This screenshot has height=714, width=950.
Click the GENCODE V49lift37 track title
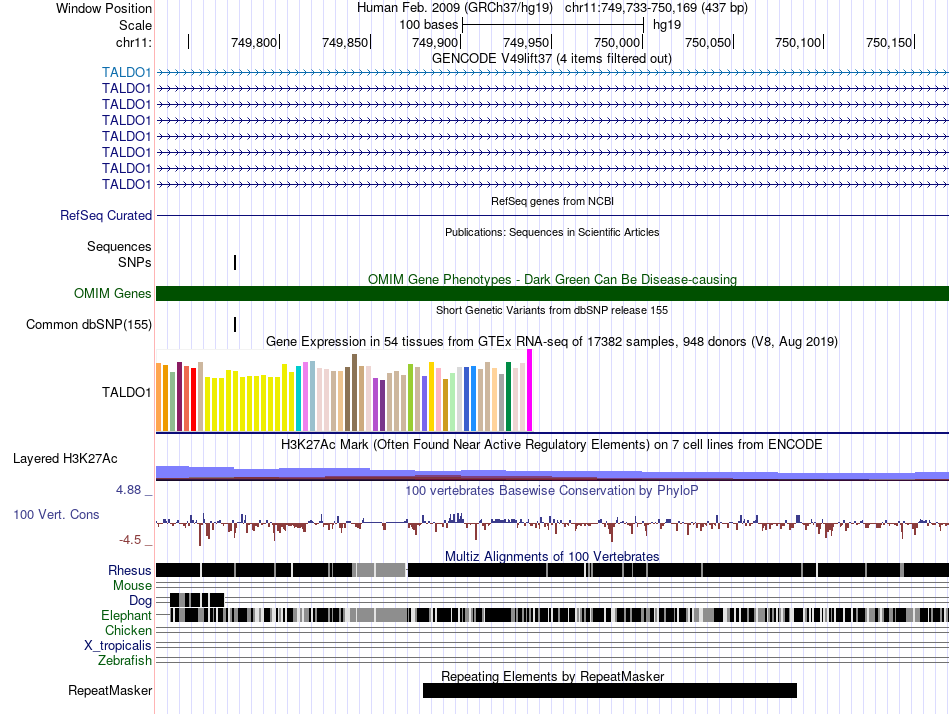click(x=551, y=58)
